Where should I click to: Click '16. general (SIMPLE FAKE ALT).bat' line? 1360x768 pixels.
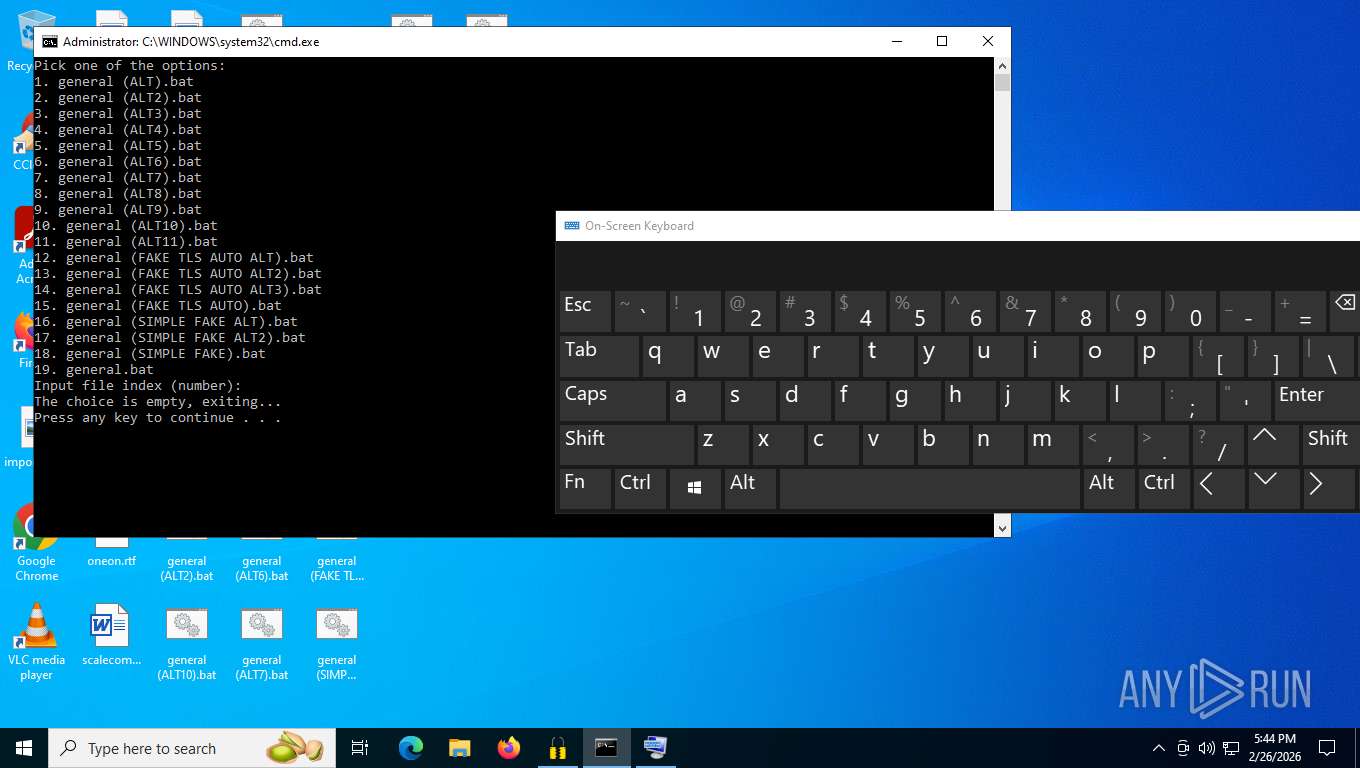[x=166, y=322]
